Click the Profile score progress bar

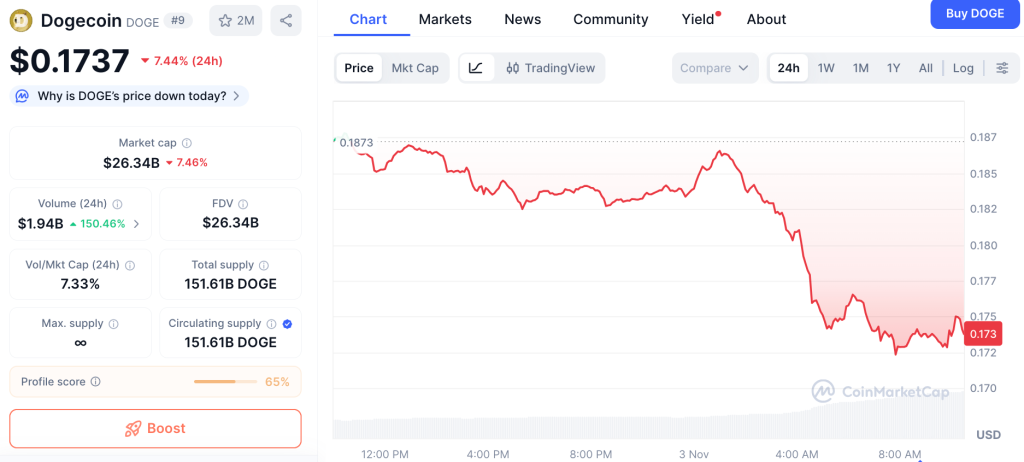point(226,381)
